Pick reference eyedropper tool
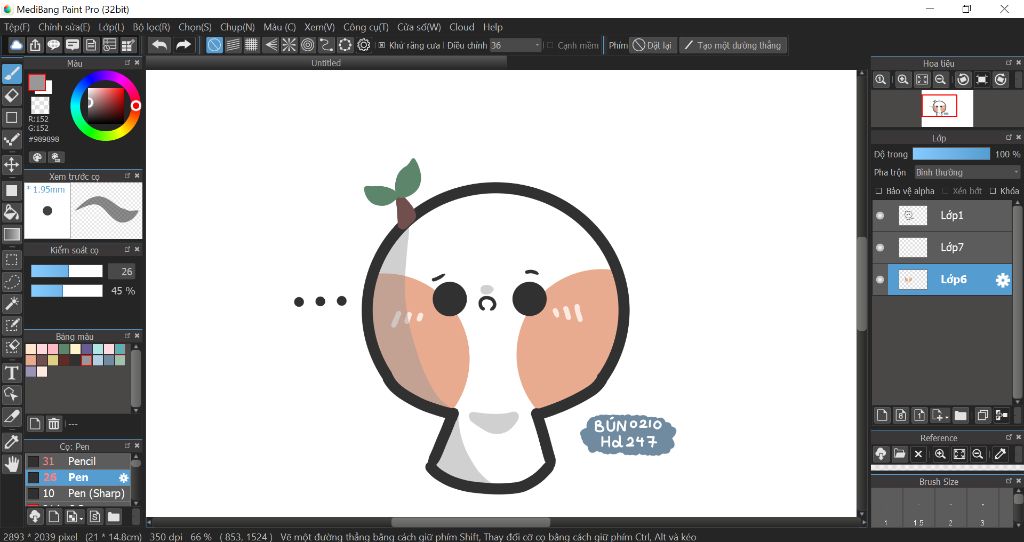 coord(1000,454)
